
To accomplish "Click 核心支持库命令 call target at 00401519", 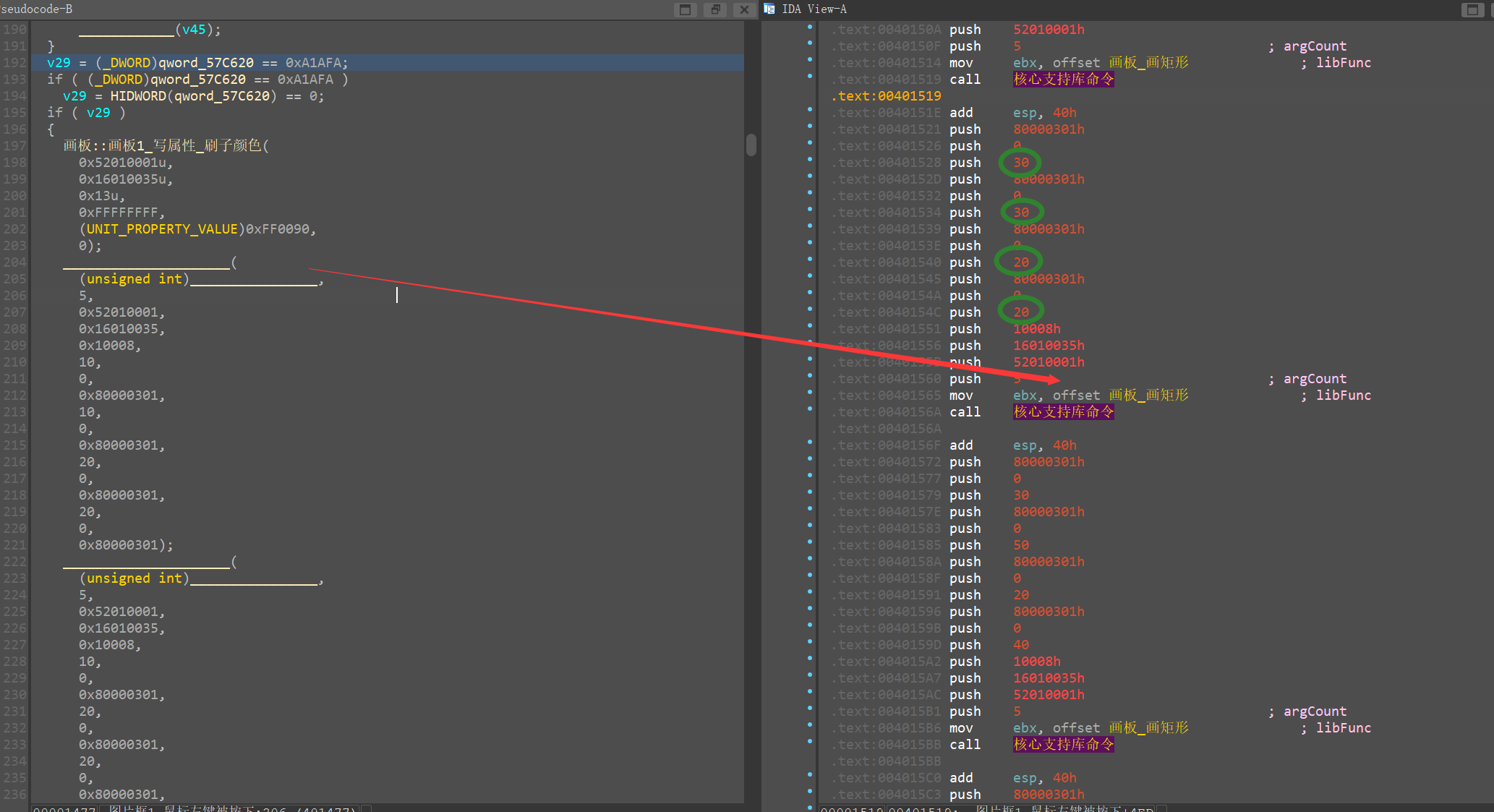I will (x=1063, y=79).
